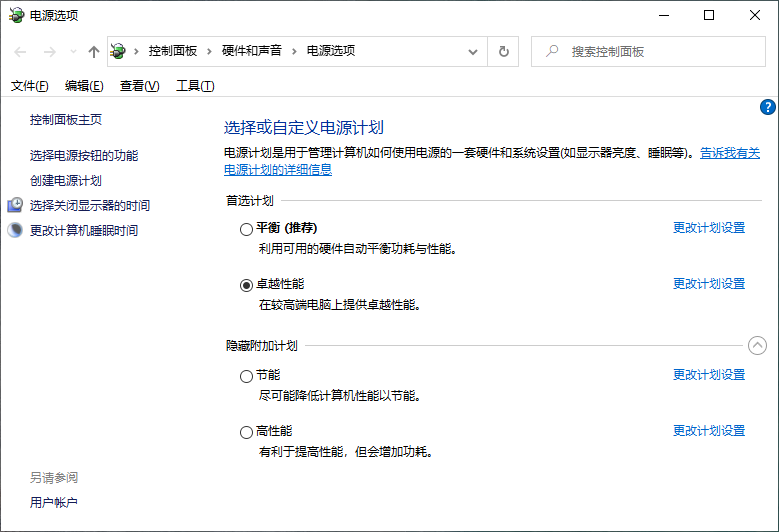The image size is (779, 532).
Task: Select the 卓越性能 power plan
Action: 246,285
